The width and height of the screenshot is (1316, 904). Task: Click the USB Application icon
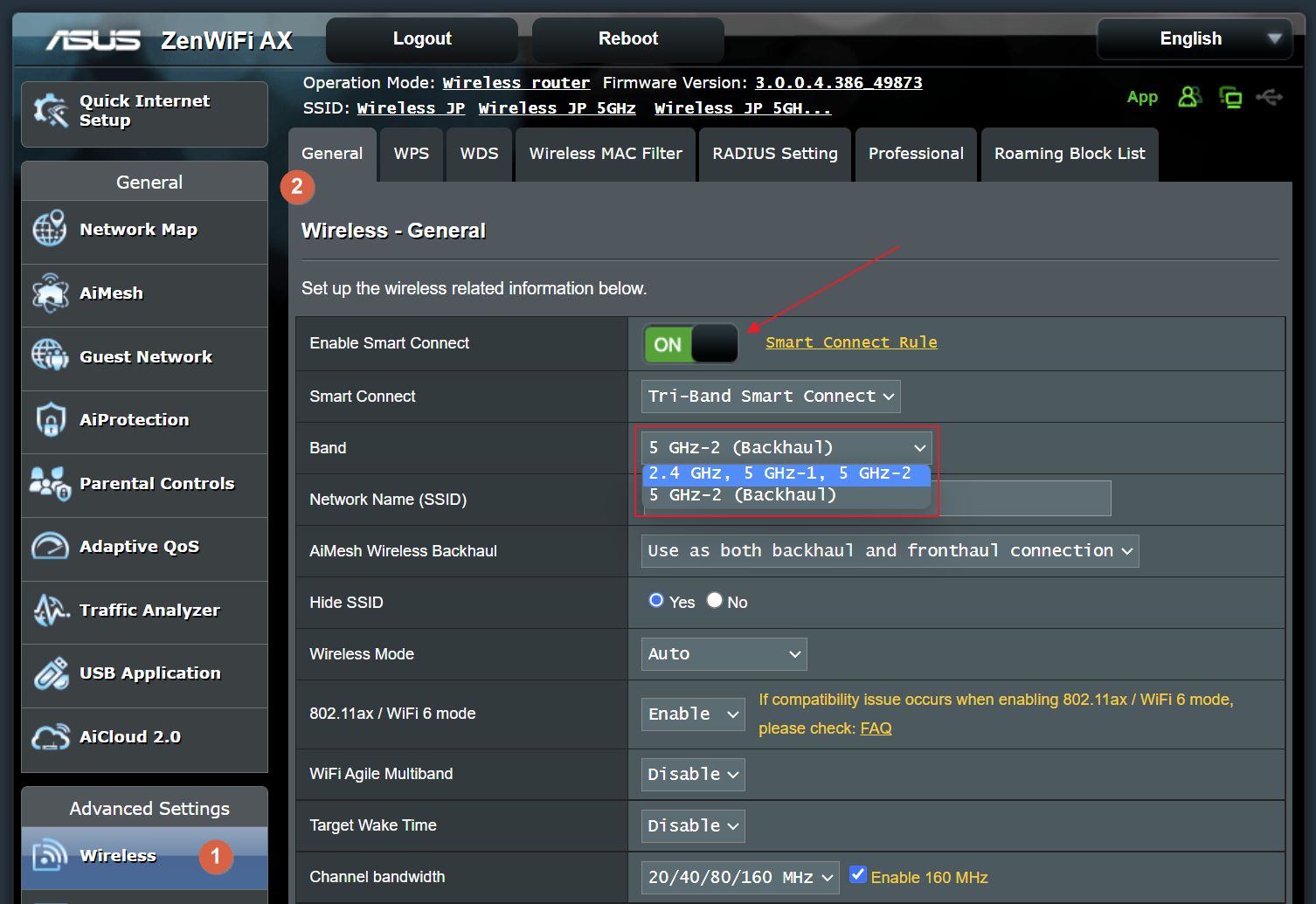51,673
